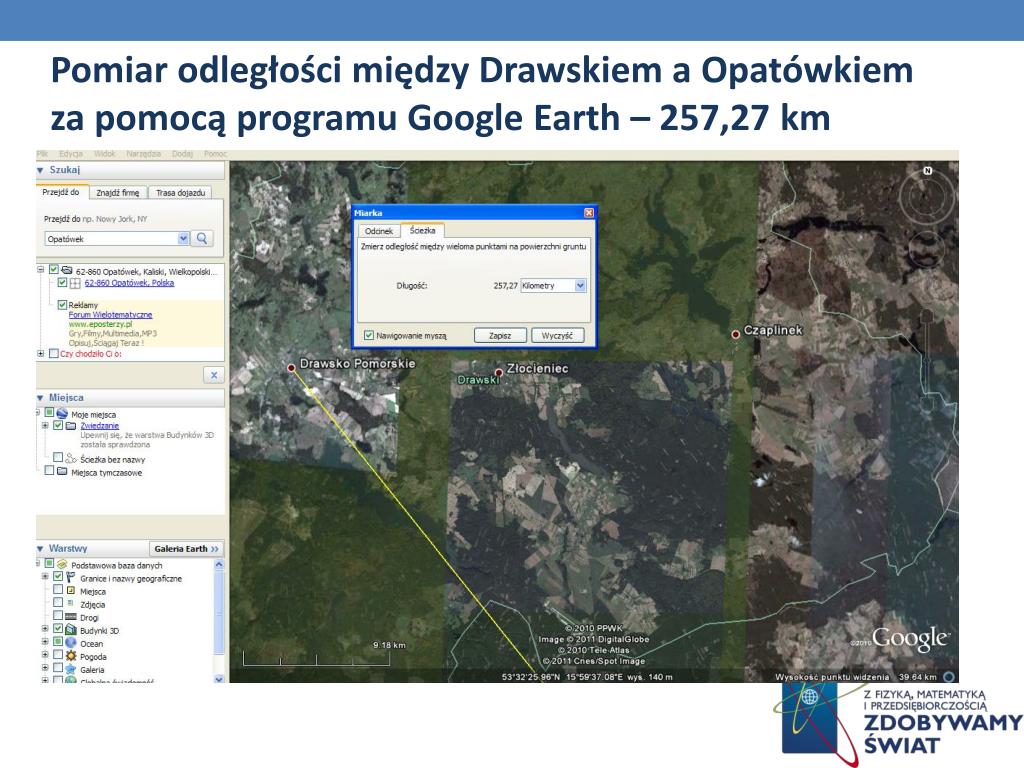Enable the Zdjęcia layer checkbox

[58, 603]
